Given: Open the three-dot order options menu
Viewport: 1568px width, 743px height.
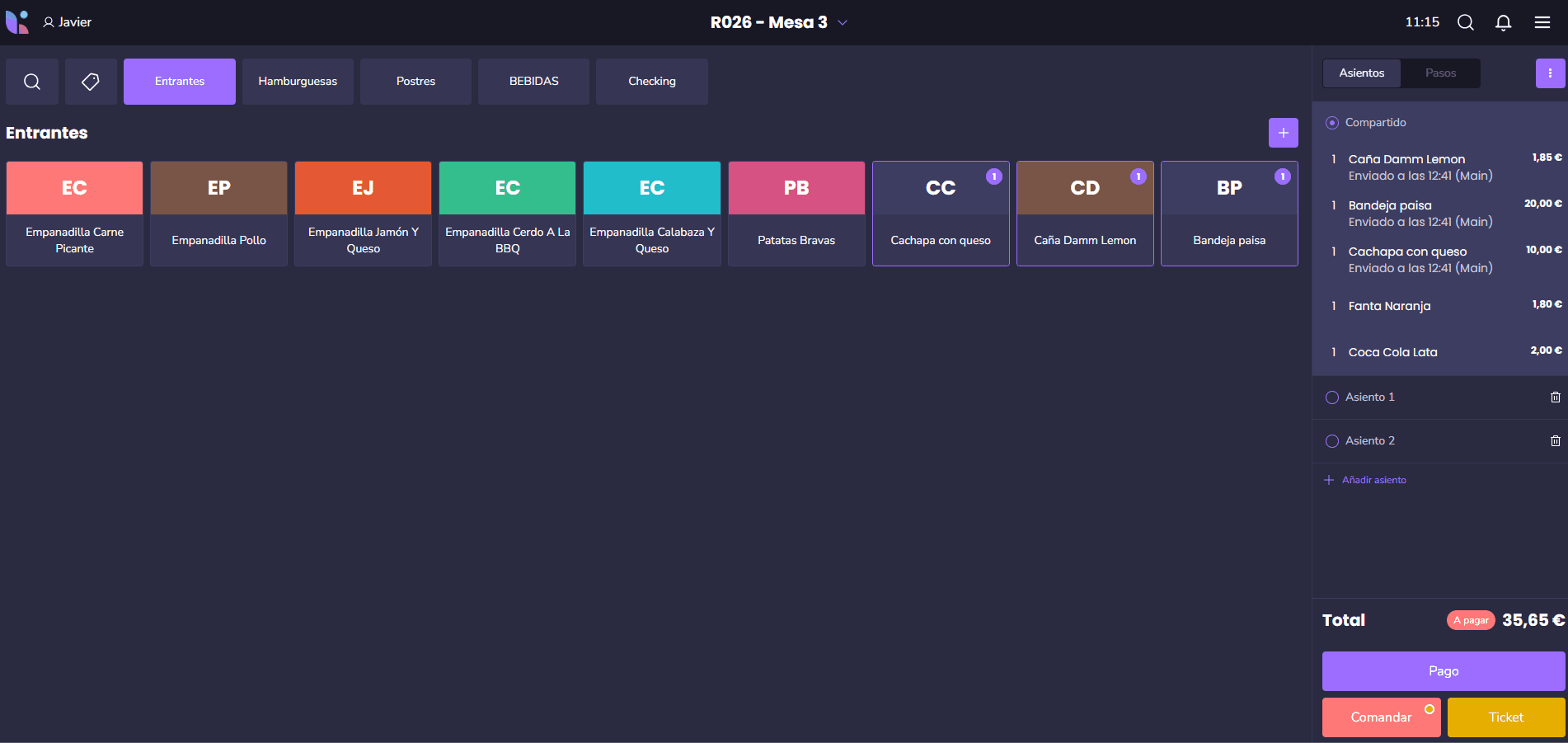Looking at the screenshot, I should click(1550, 73).
